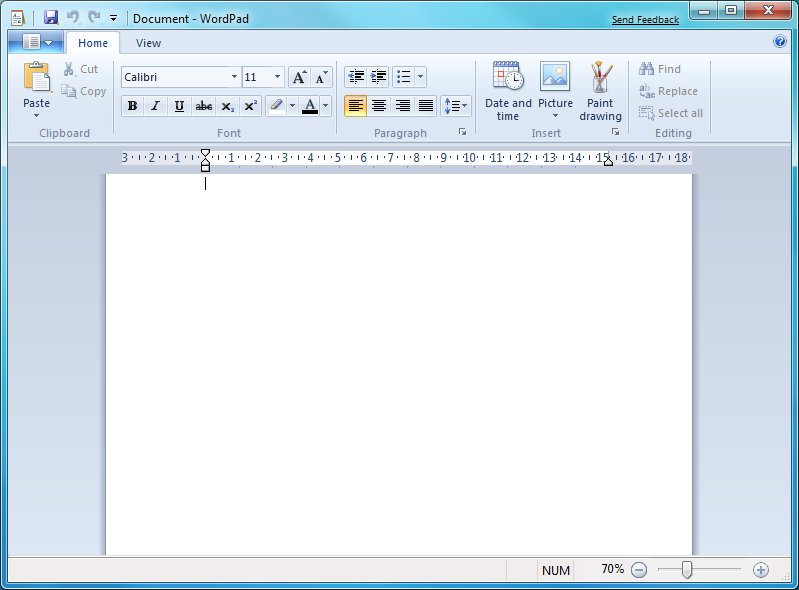Click inside the blank document page
Image resolution: width=799 pixels, height=590 pixels.
pos(400,360)
